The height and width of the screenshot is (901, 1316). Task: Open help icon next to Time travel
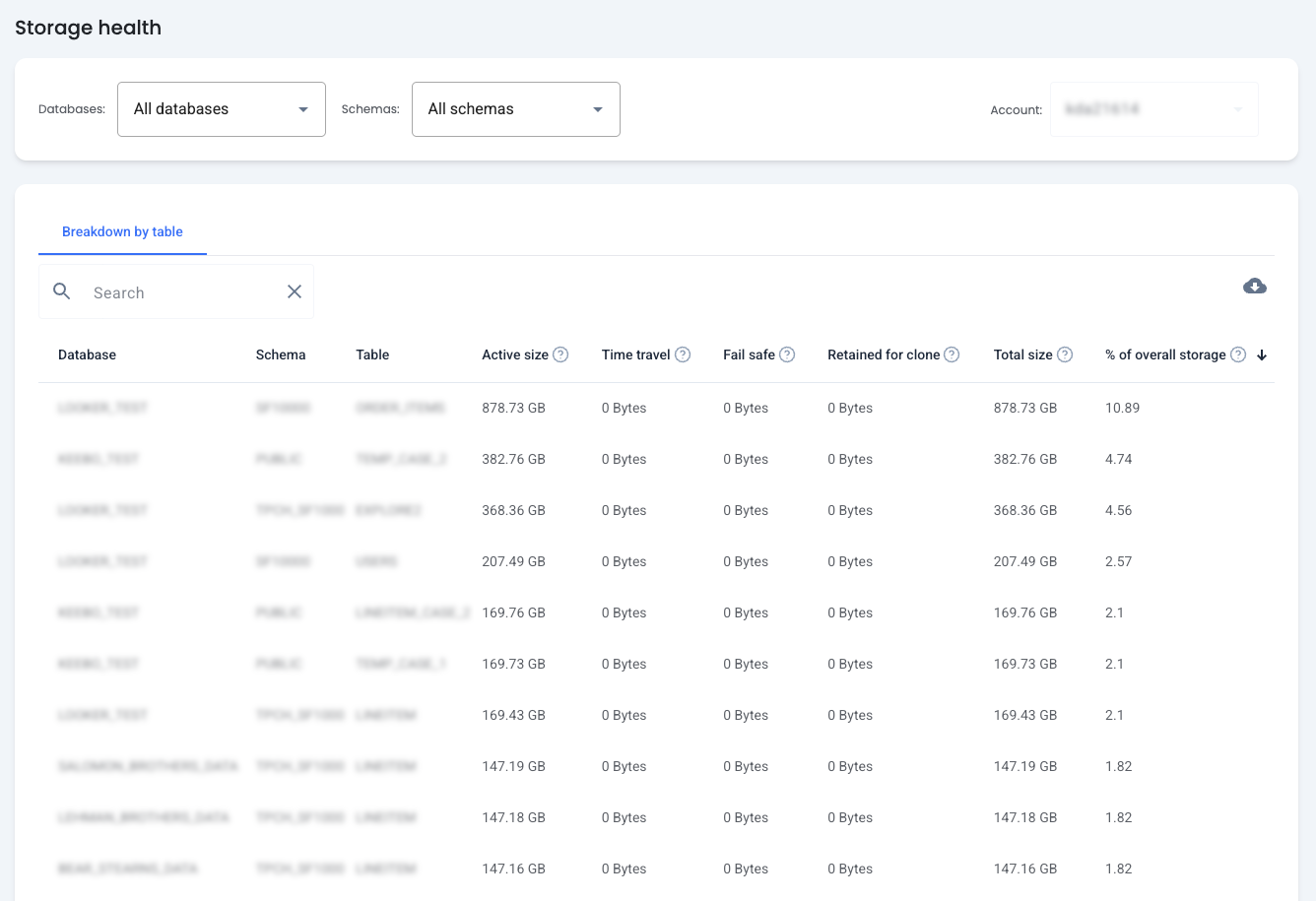tap(683, 354)
